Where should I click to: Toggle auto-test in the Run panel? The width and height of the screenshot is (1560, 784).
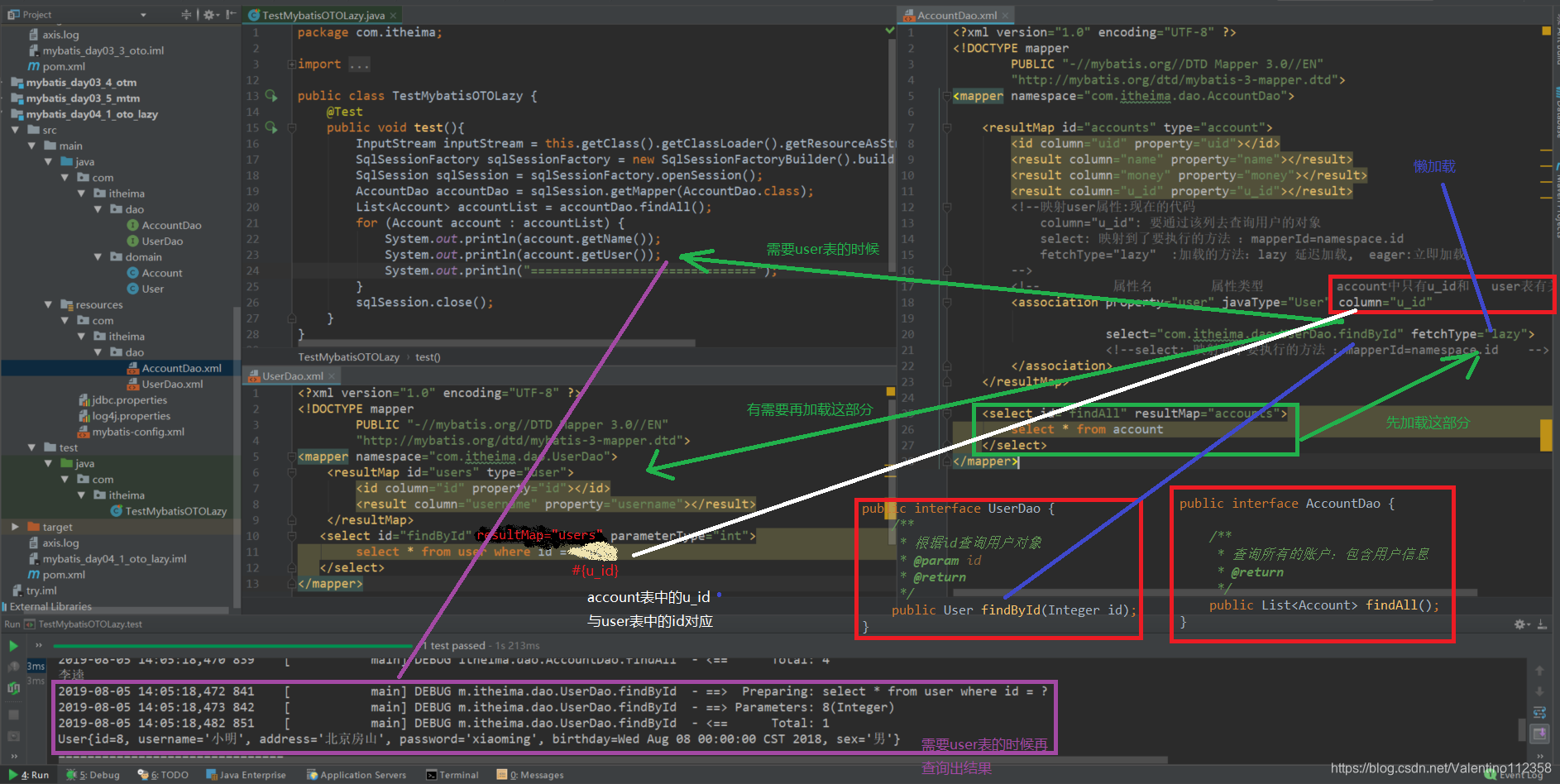(x=13, y=688)
